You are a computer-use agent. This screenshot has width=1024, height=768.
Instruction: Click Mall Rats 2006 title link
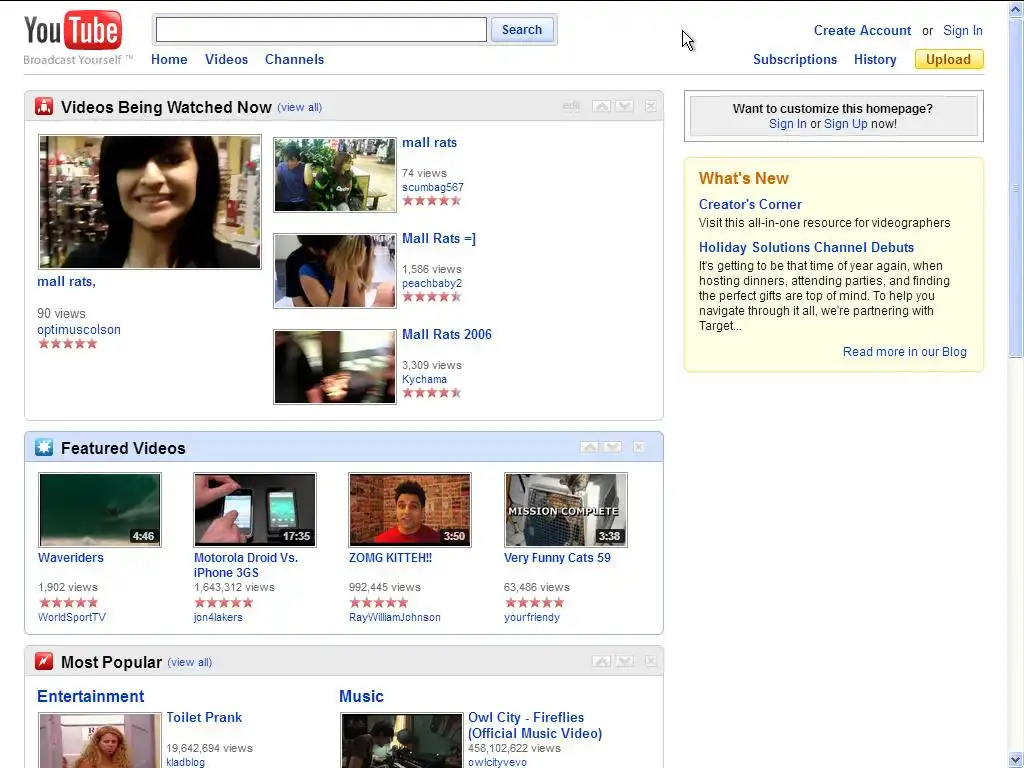pos(447,334)
